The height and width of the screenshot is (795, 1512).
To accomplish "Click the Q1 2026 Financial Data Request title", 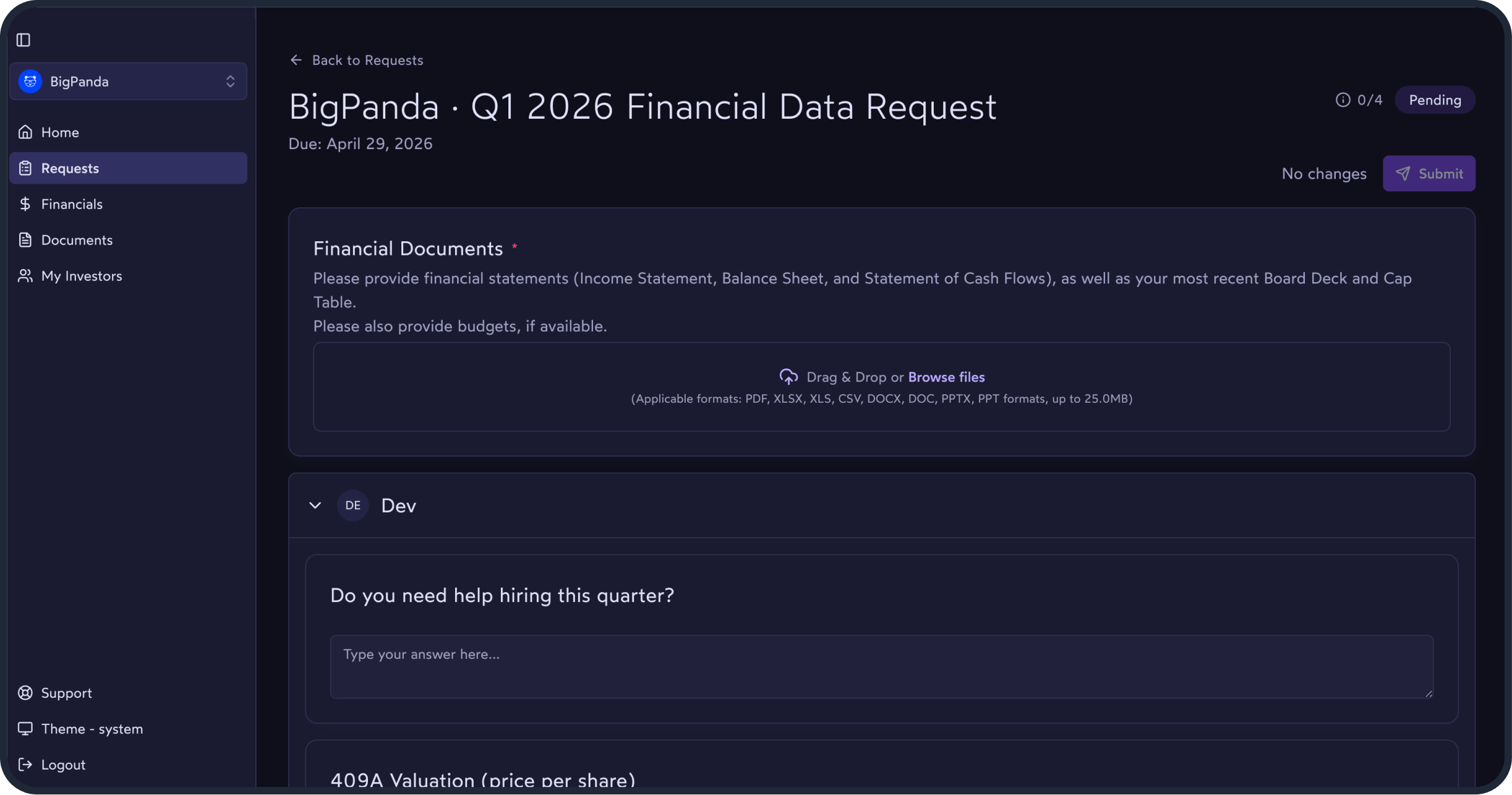I will 643,107.
